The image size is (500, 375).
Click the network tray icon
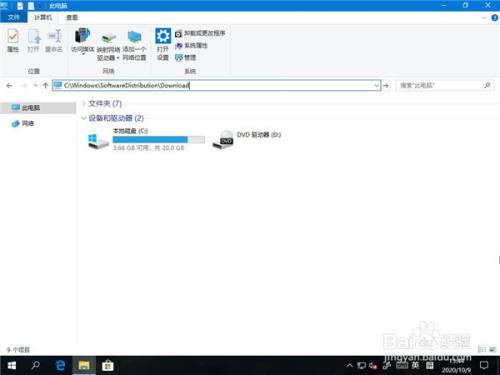coord(361,366)
